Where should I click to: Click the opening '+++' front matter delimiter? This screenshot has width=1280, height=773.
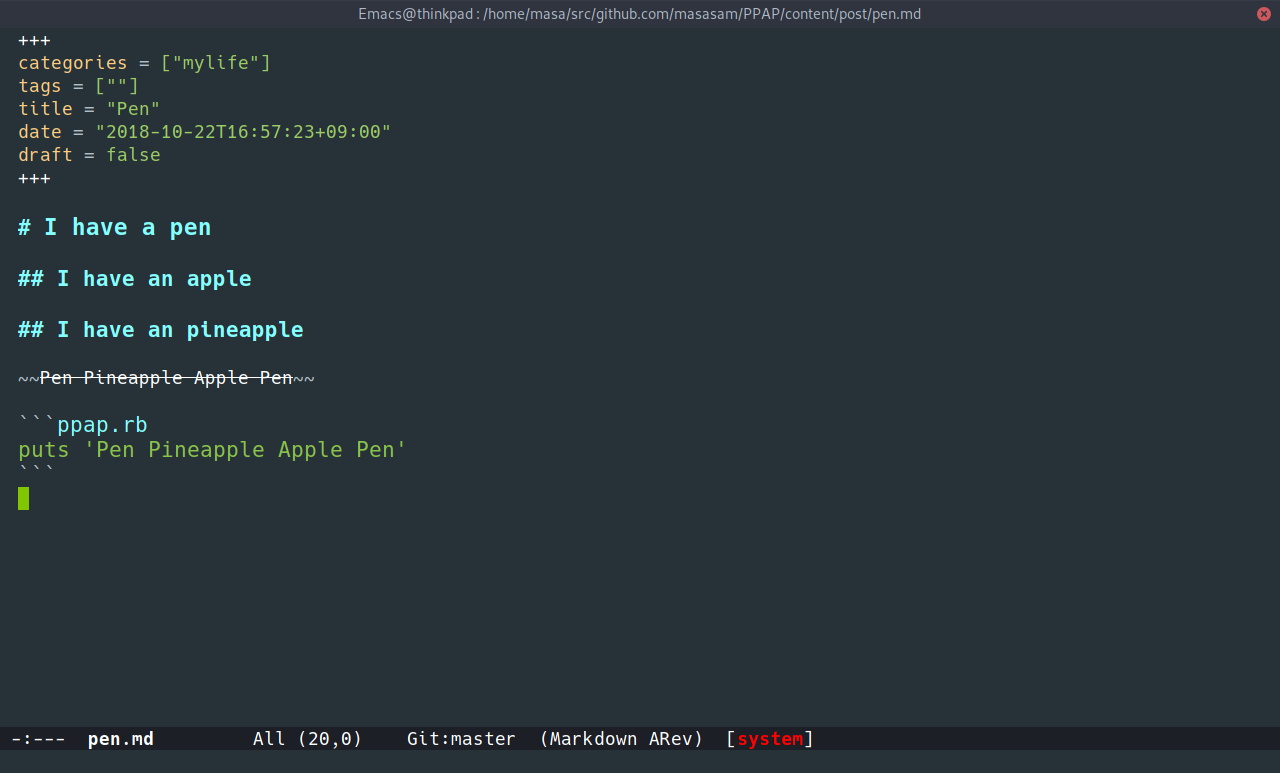[34, 40]
